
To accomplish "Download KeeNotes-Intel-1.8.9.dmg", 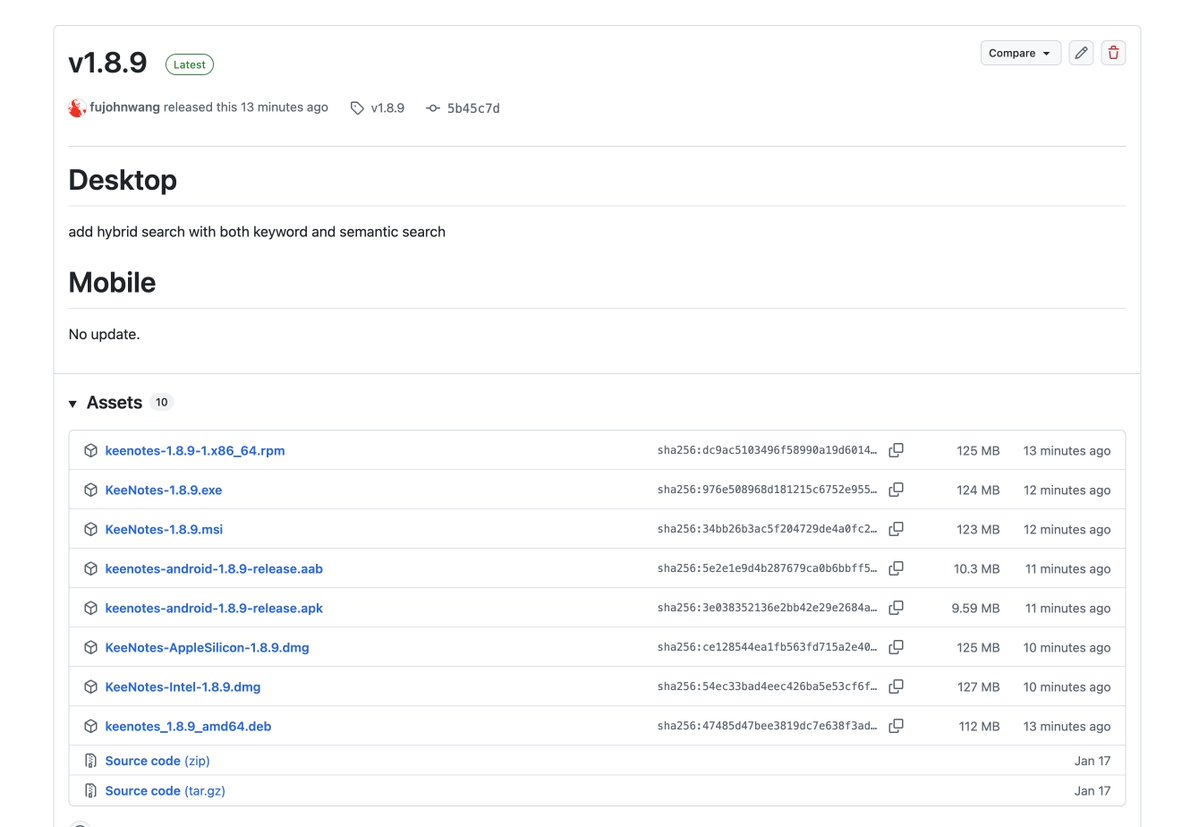I will click(183, 686).
